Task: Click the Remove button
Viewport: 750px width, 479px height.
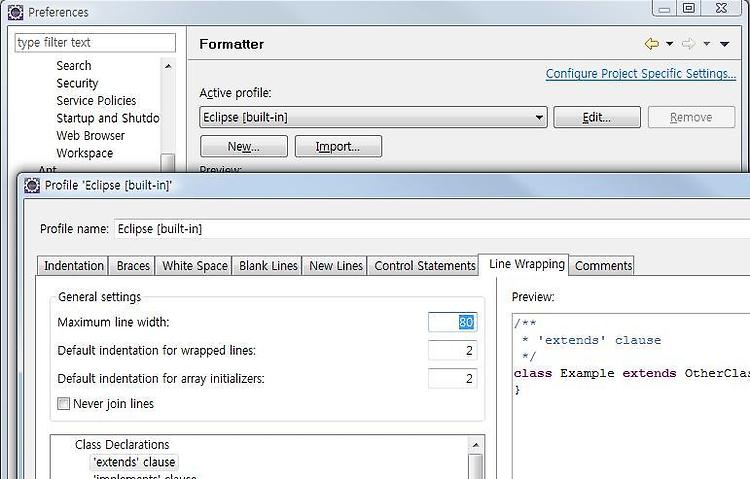Action: click(x=691, y=117)
